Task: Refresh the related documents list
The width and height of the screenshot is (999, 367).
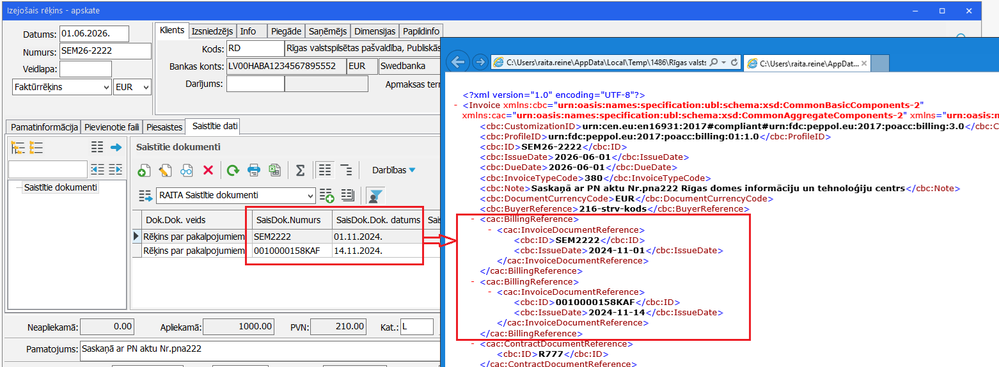Action: point(233,170)
